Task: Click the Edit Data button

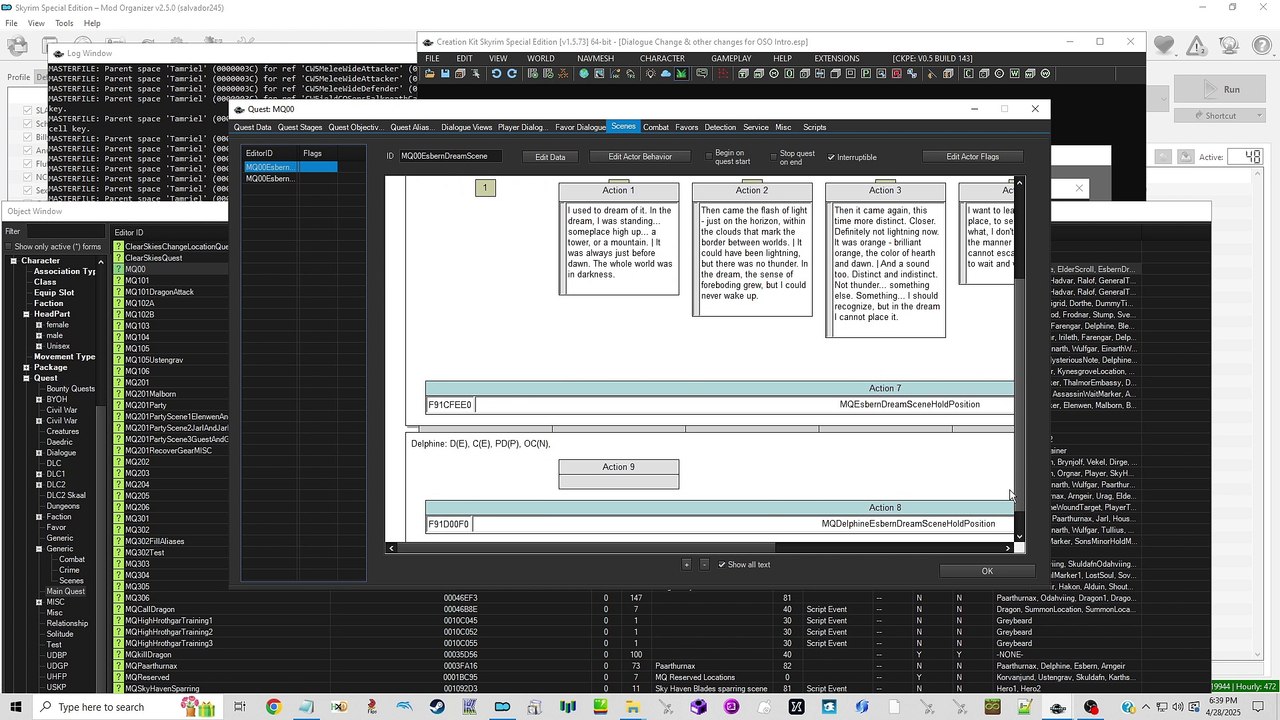Action: tap(550, 157)
